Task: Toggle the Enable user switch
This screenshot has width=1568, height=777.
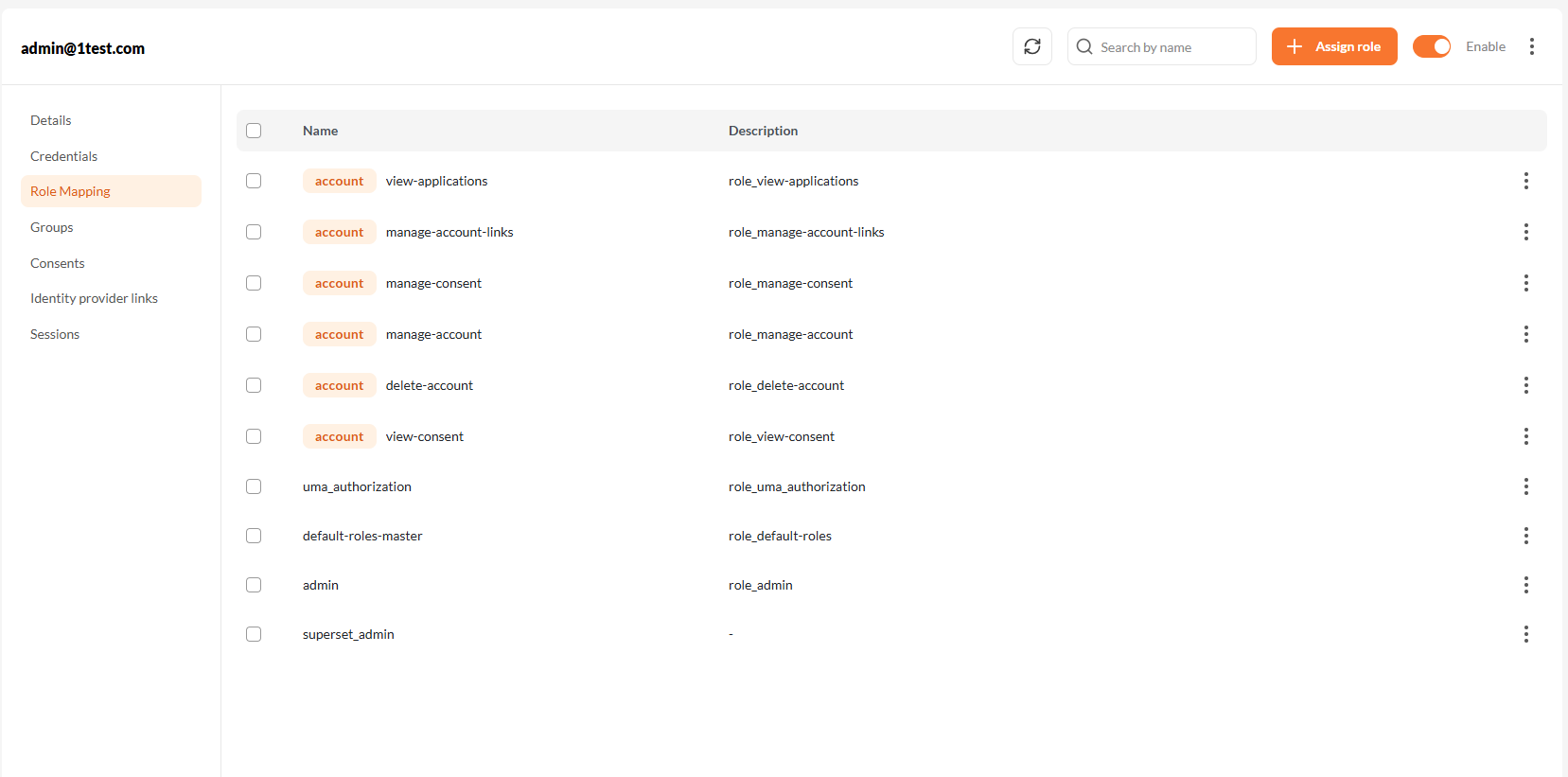Action: click(x=1431, y=46)
